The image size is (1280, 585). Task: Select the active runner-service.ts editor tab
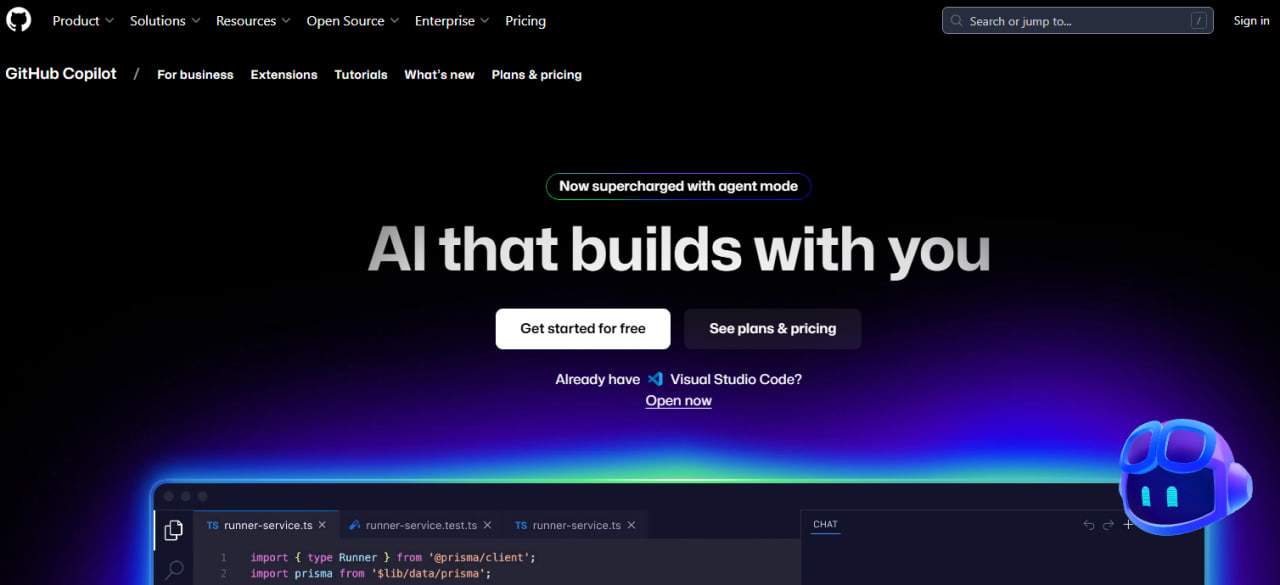pos(265,525)
